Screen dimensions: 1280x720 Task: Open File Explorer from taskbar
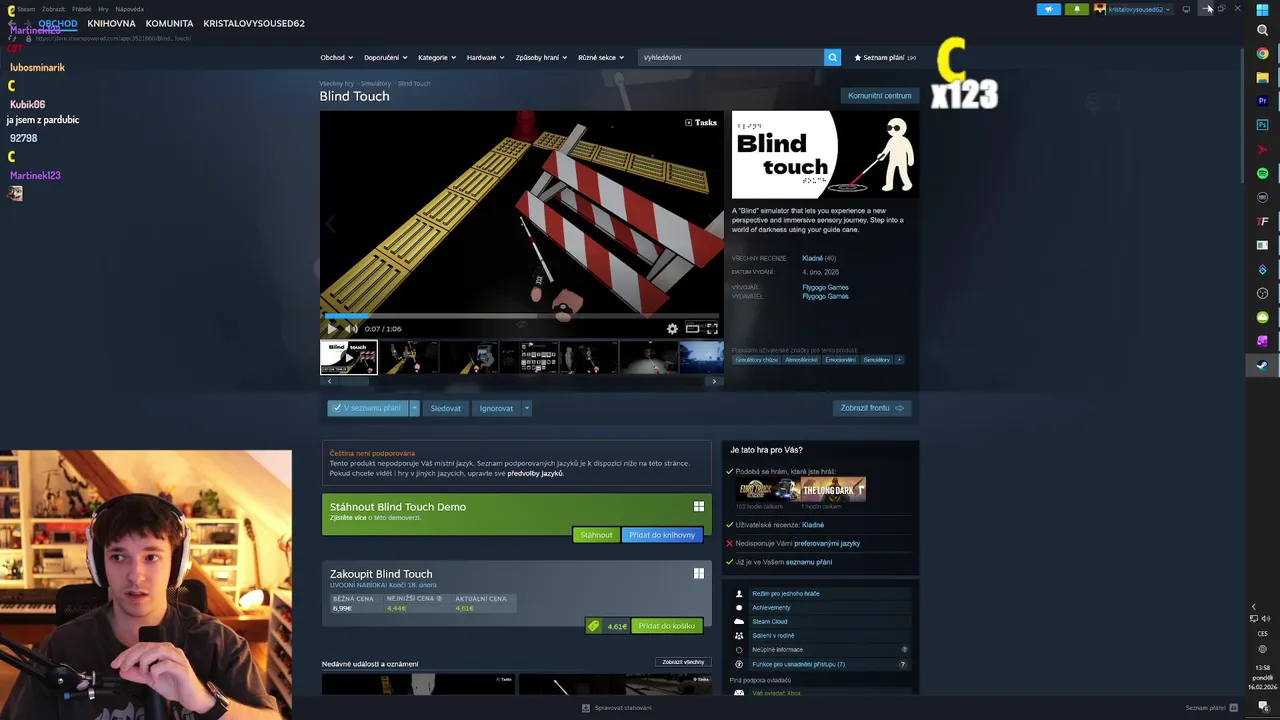tap(1262, 77)
